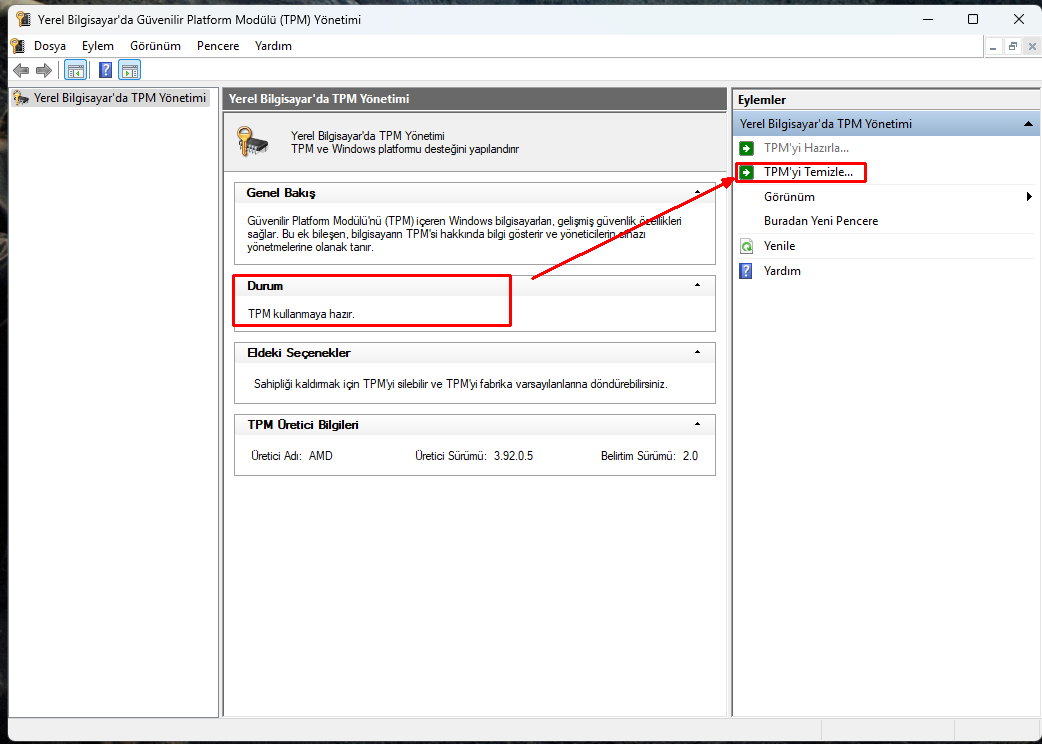This screenshot has height=744, width=1042.
Task: Open the Dosya menu
Action: click(x=50, y=46)
